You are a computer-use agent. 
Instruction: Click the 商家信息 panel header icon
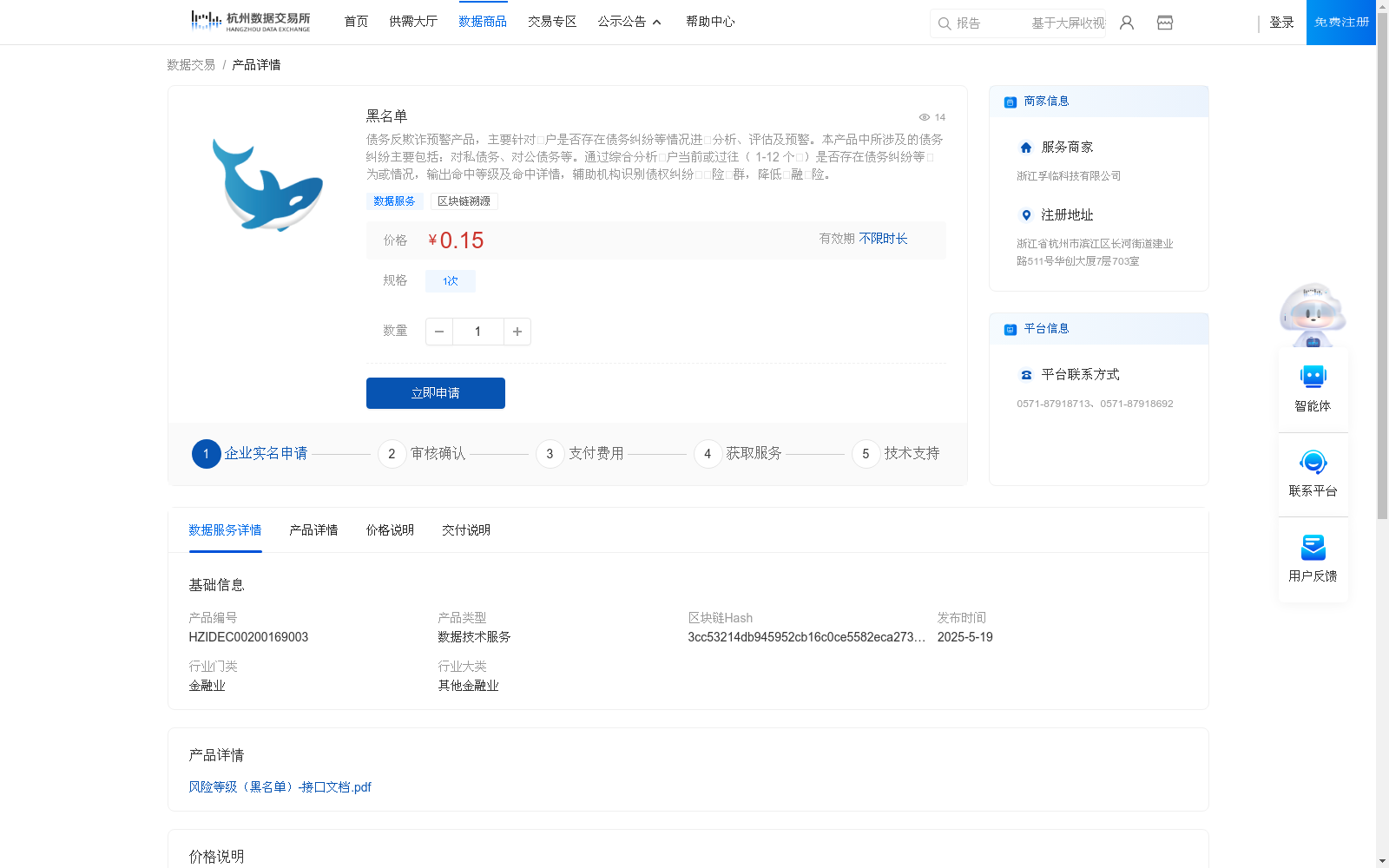[1010, 102]
